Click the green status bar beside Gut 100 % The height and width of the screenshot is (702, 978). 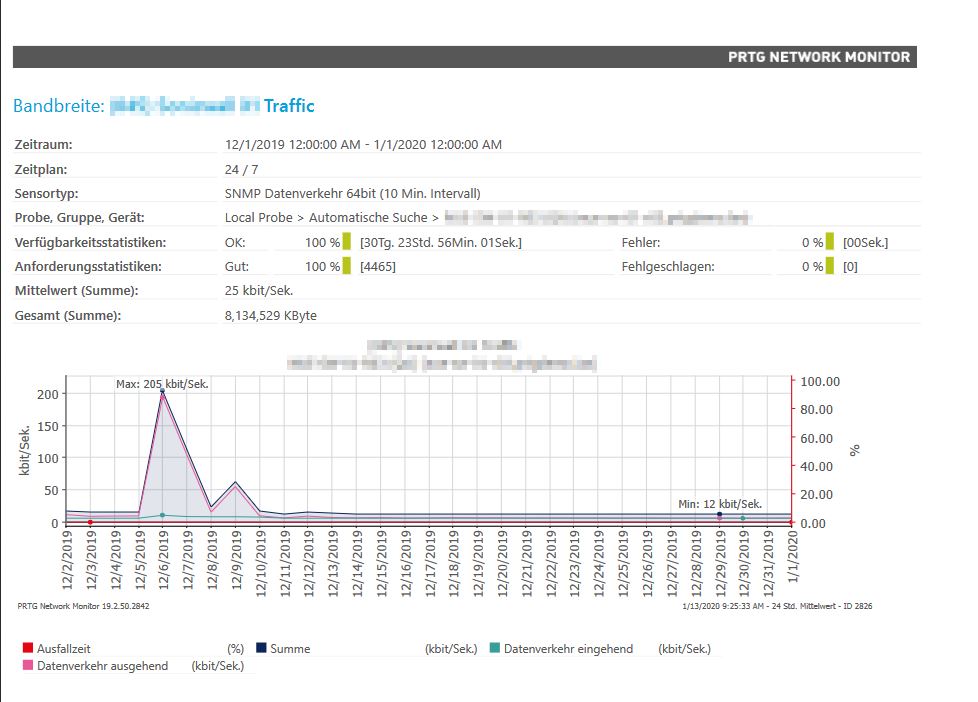coord(347,266)
